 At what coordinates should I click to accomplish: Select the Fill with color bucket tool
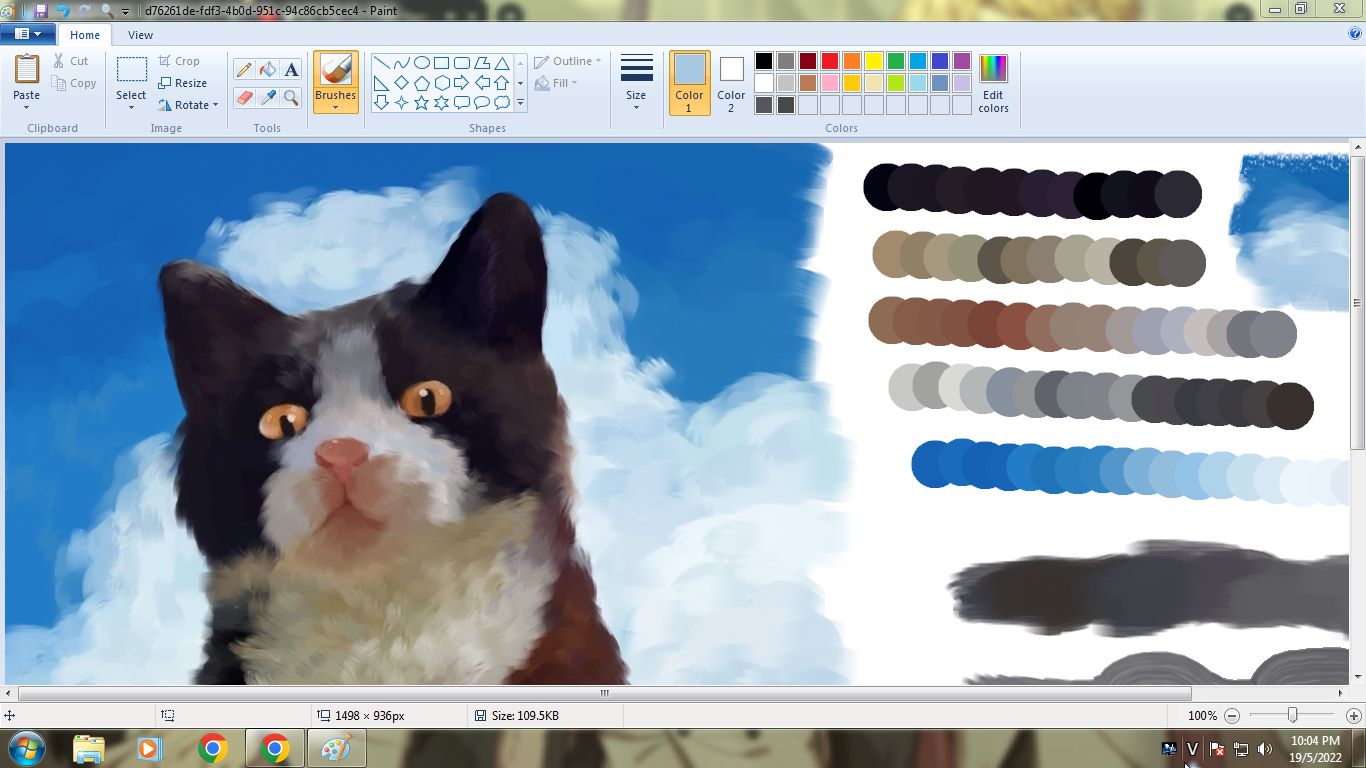[267, 69]
